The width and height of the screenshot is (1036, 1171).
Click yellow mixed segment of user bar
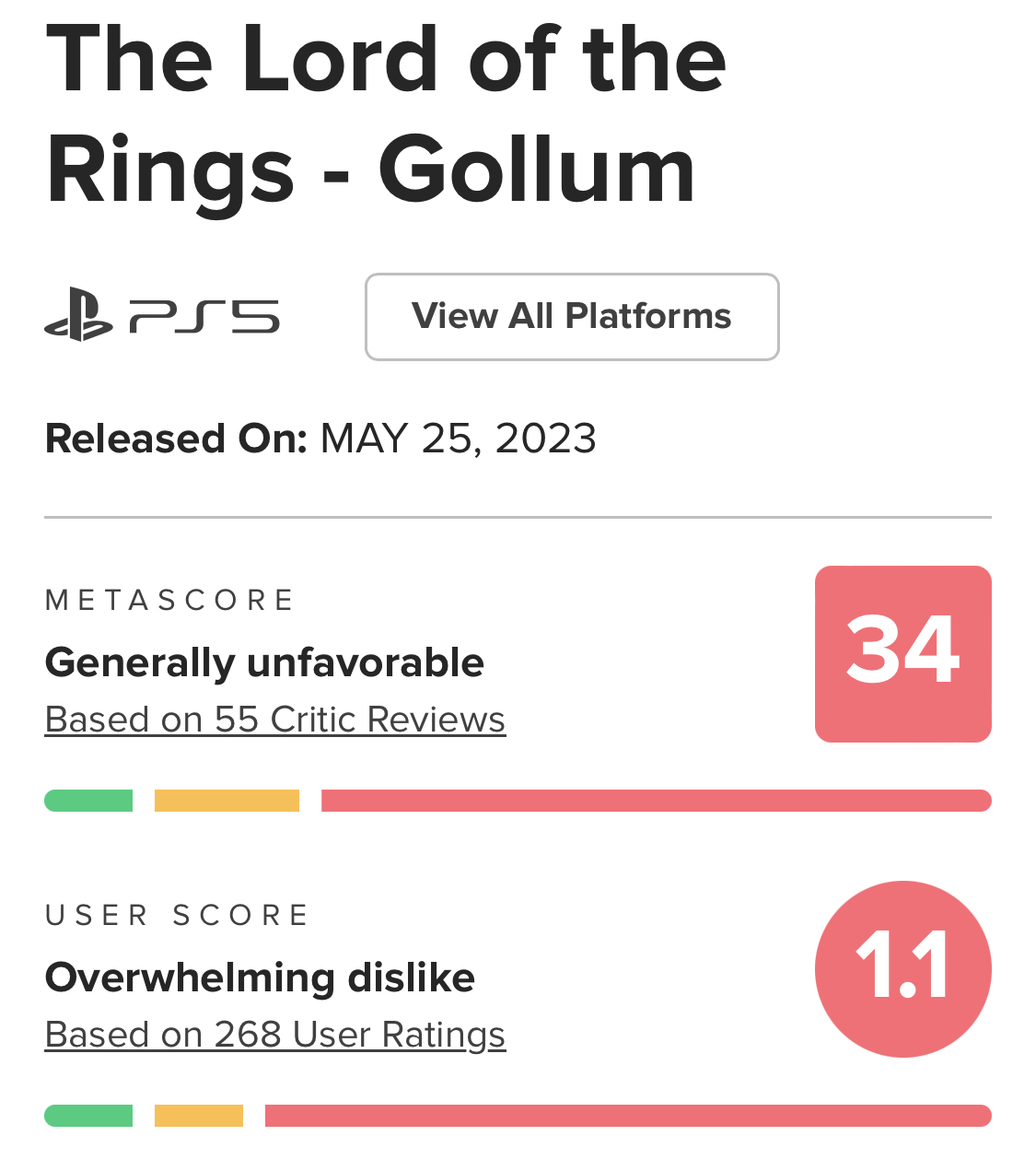click(x=199, y=1116)
